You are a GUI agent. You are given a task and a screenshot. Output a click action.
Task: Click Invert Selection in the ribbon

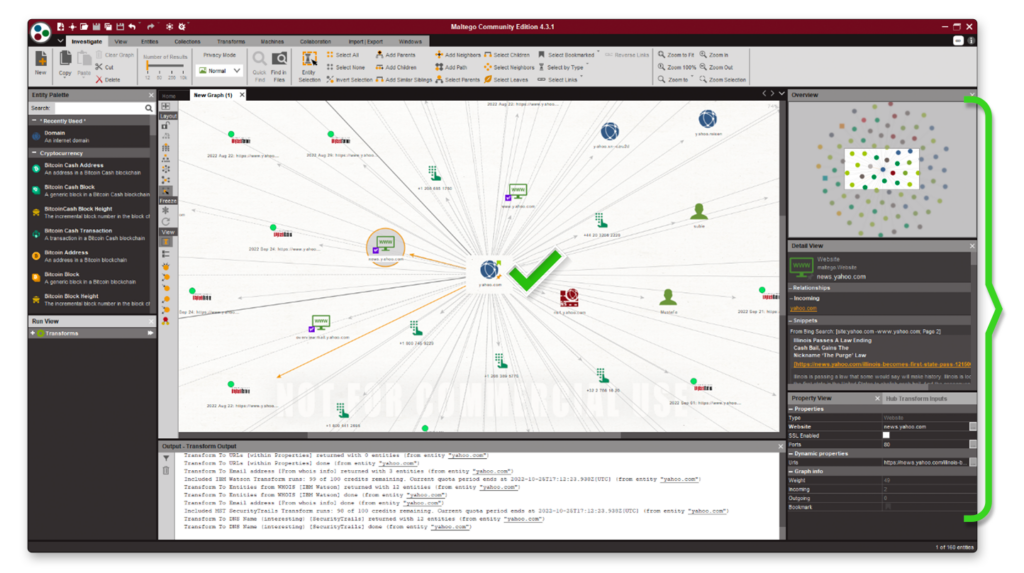pos(349,80)
